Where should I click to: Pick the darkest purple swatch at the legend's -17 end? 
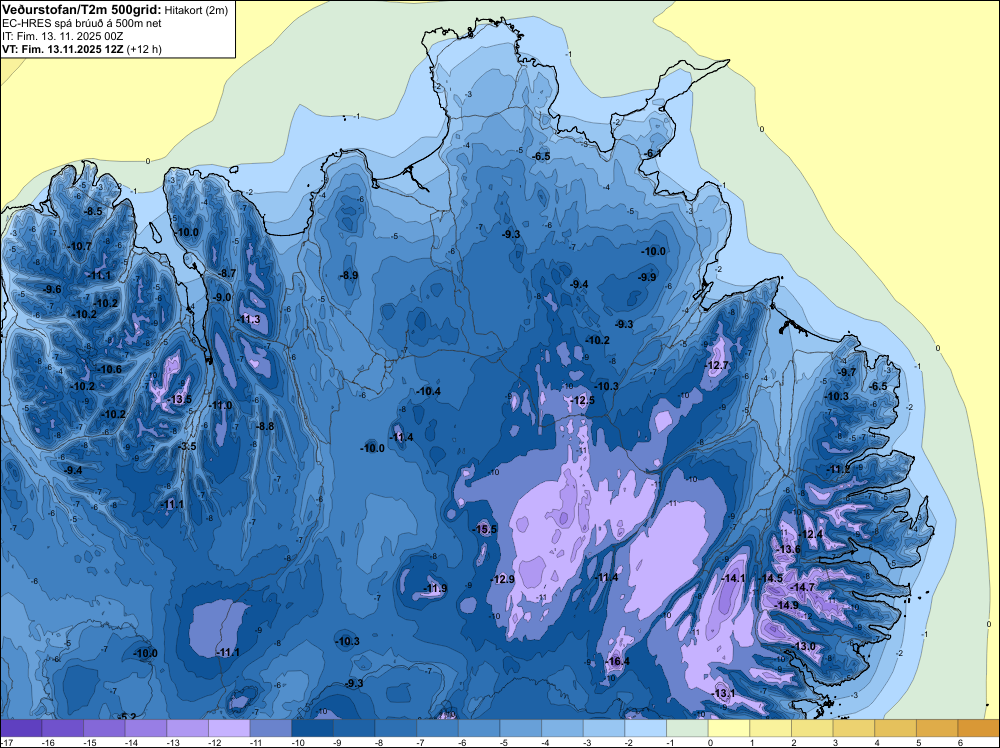pos(20,728)
